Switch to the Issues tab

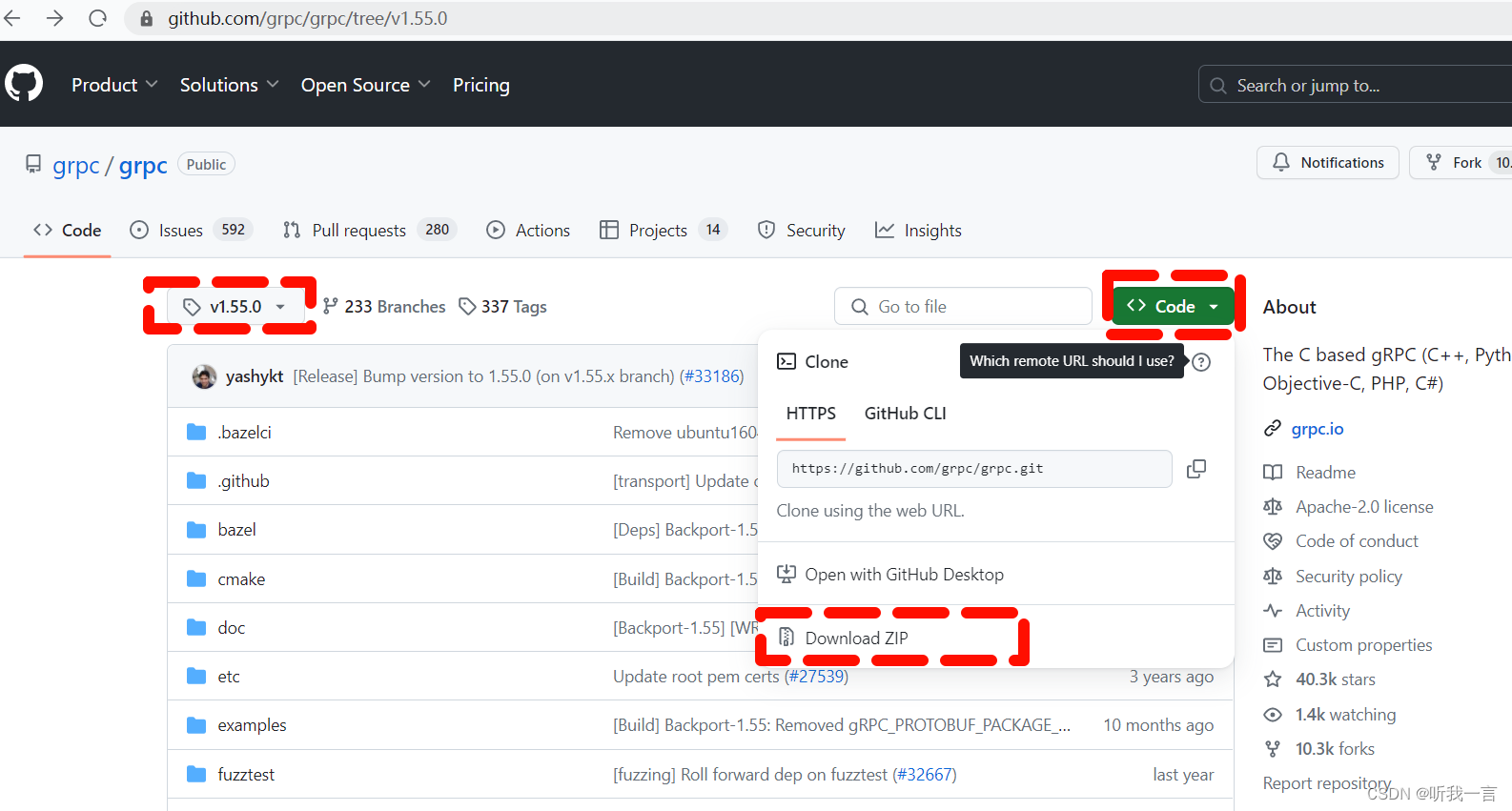tap(191, 230)
